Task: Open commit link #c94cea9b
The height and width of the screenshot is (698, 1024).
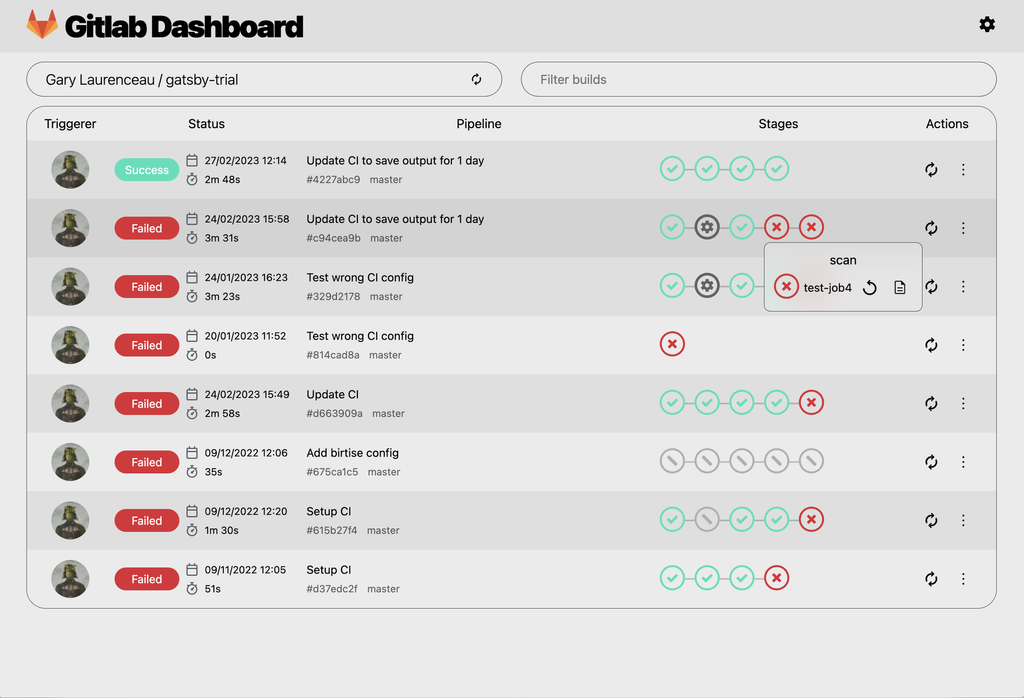Action: pos(333,238)
